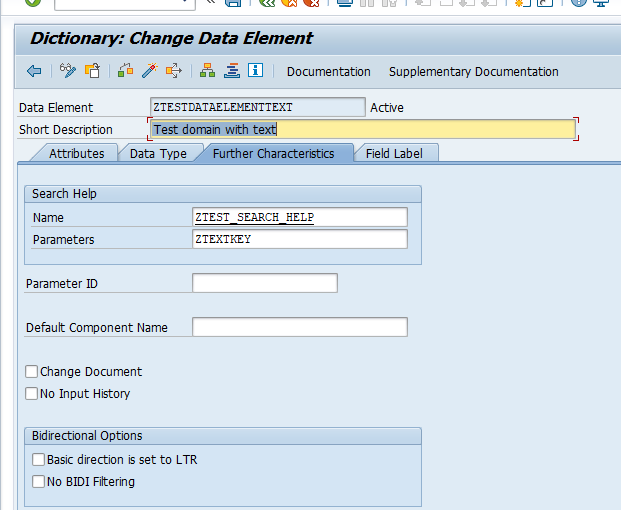This screenshot has width=621, height=510.
Task: Click the blue back arrow icon
Action: click(34, 71)
